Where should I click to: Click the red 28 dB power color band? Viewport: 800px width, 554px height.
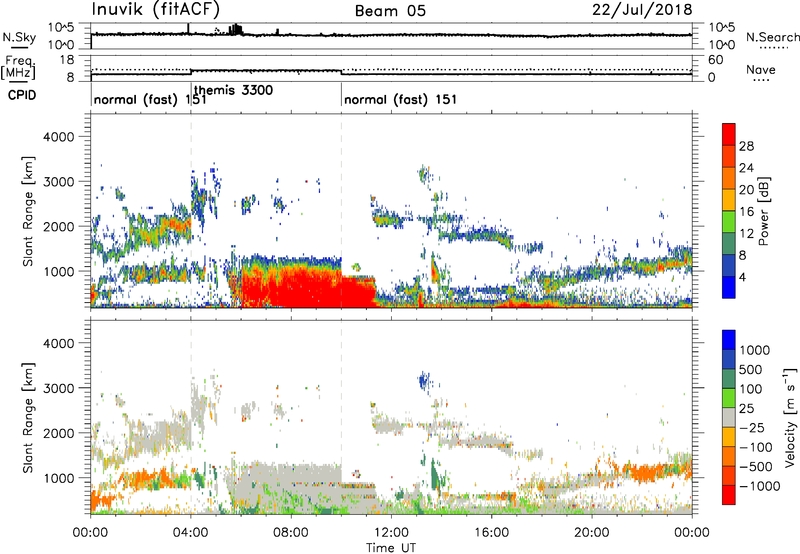click(x=729, y=135)
